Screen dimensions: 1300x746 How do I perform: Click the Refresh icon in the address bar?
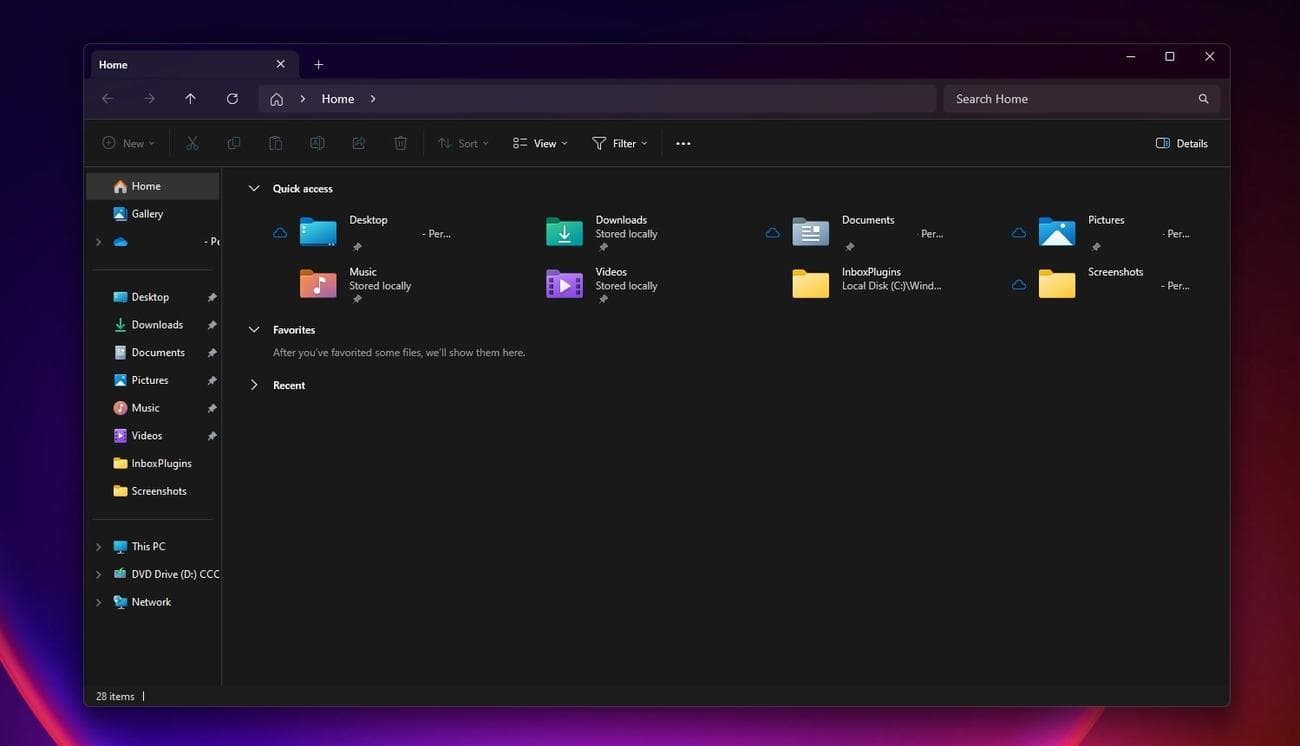point(231,98)
